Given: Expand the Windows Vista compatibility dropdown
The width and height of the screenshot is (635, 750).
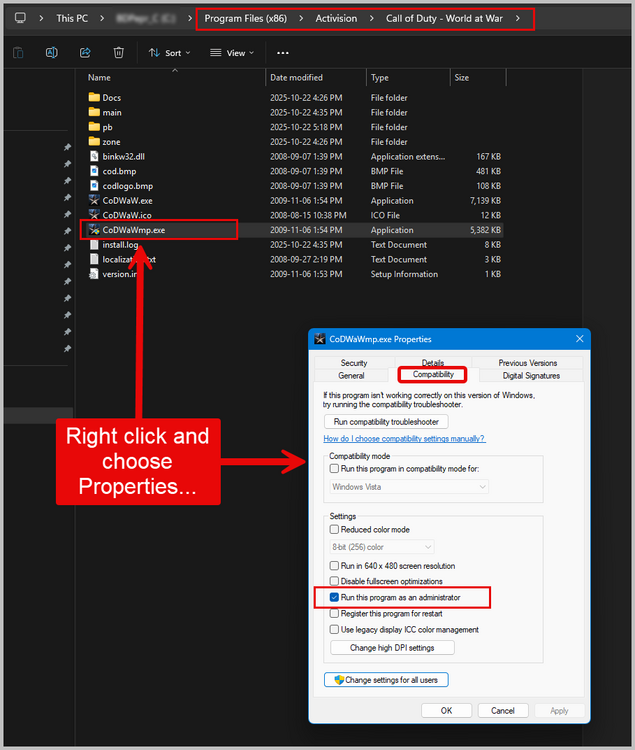Looking at the screenshot, I should pyautogui.click(x=409, y=487).
